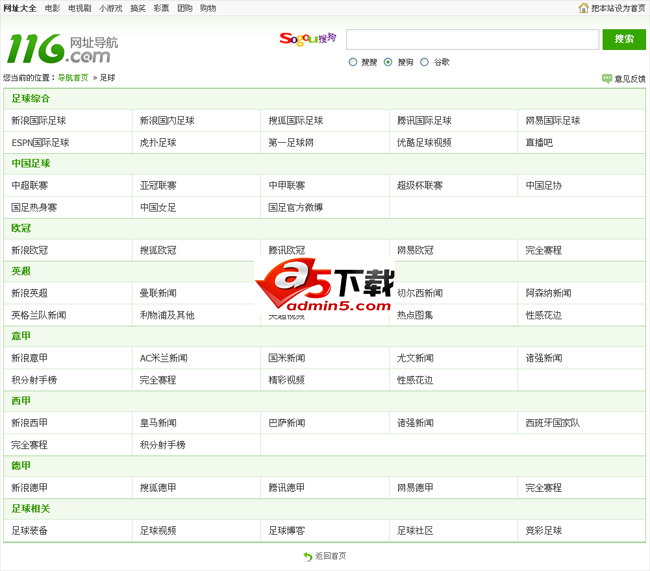Open the 竞彩足球 link
Screen dimensions: 650x571
click(543, 530)
